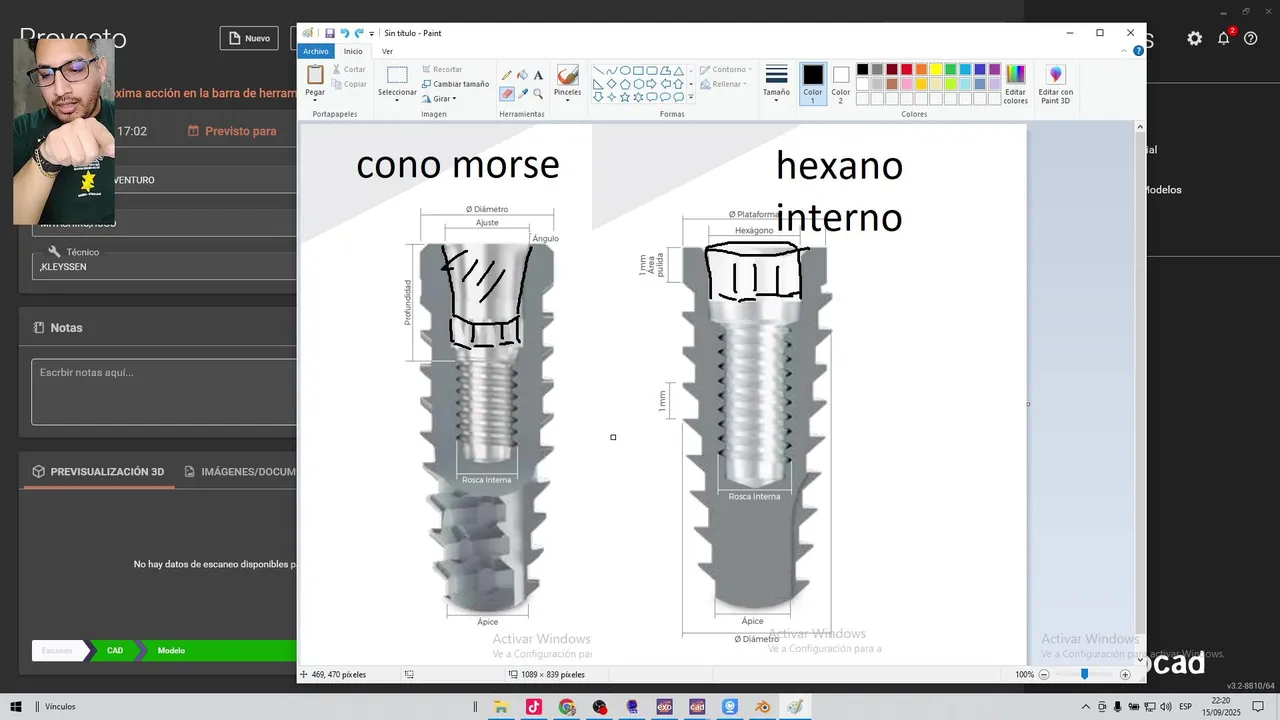Open PREVISUALIZACIÓN 3D tab in exocad

98,472
